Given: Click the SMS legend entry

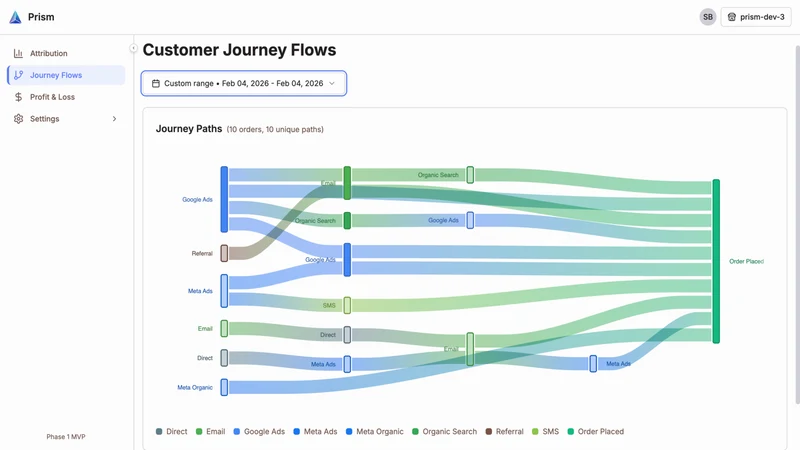Looking at the screenshot, I should (545, 432).
